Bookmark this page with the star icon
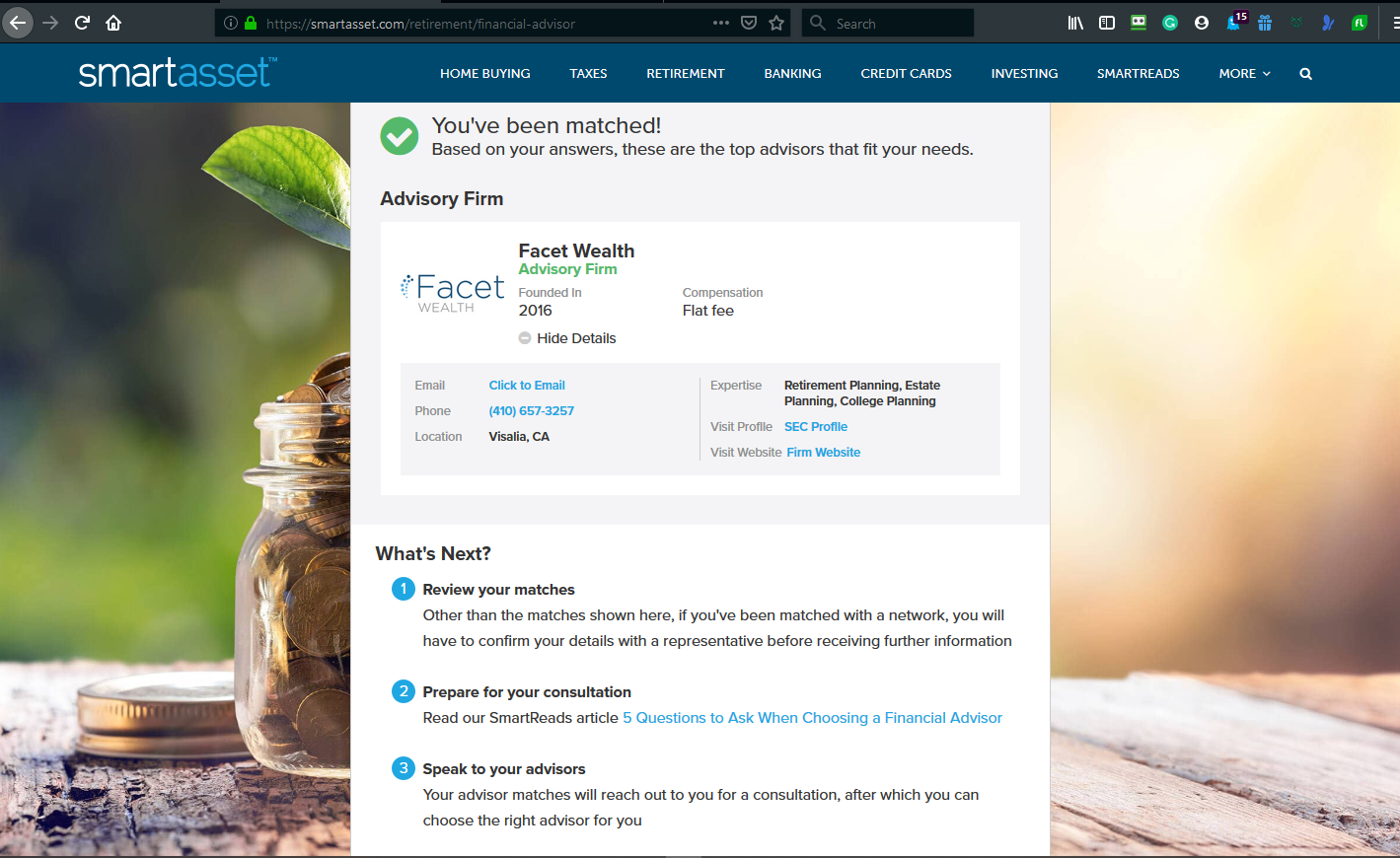Viewport: 1400px width, 858px height. pyautogui.click(x=776, y=23)
